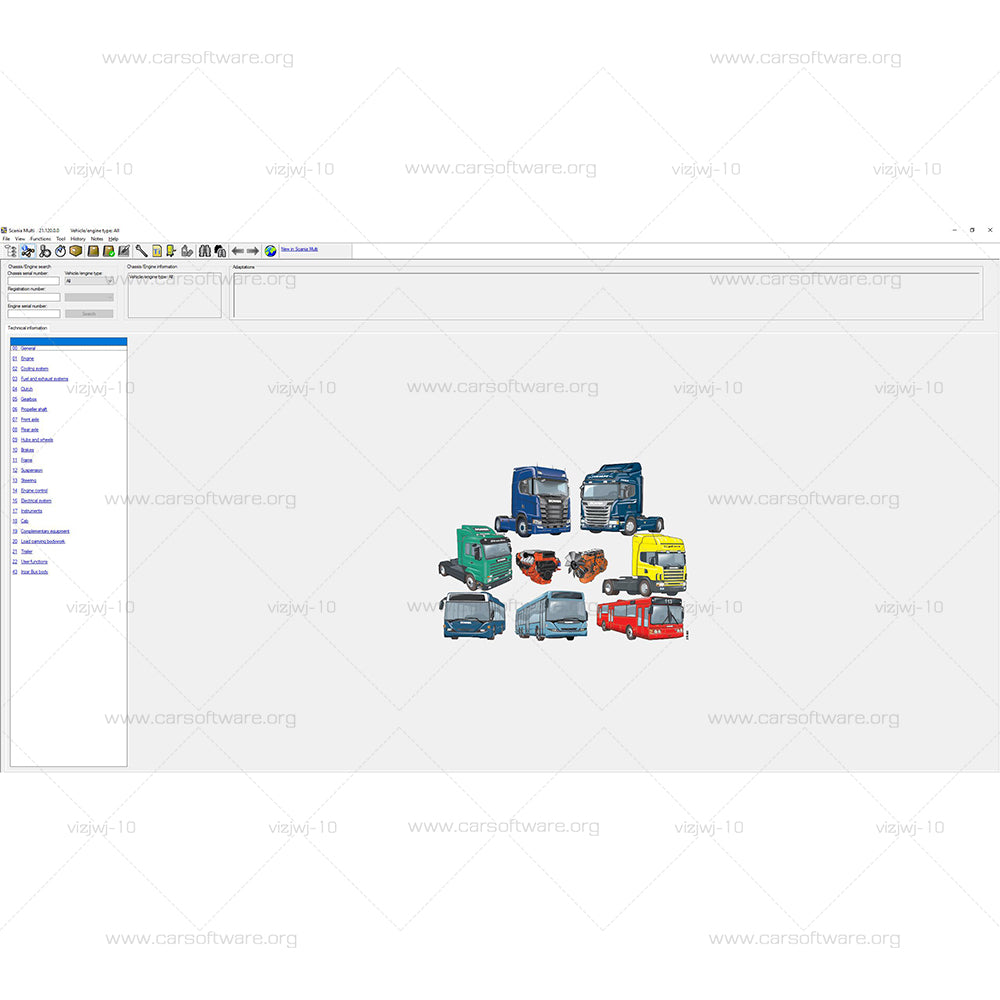Image resolution: width=1000 pixels, height=1000 pixels.
Task: Click the tree structure icon in the toolbar
Action: (10, 251)
